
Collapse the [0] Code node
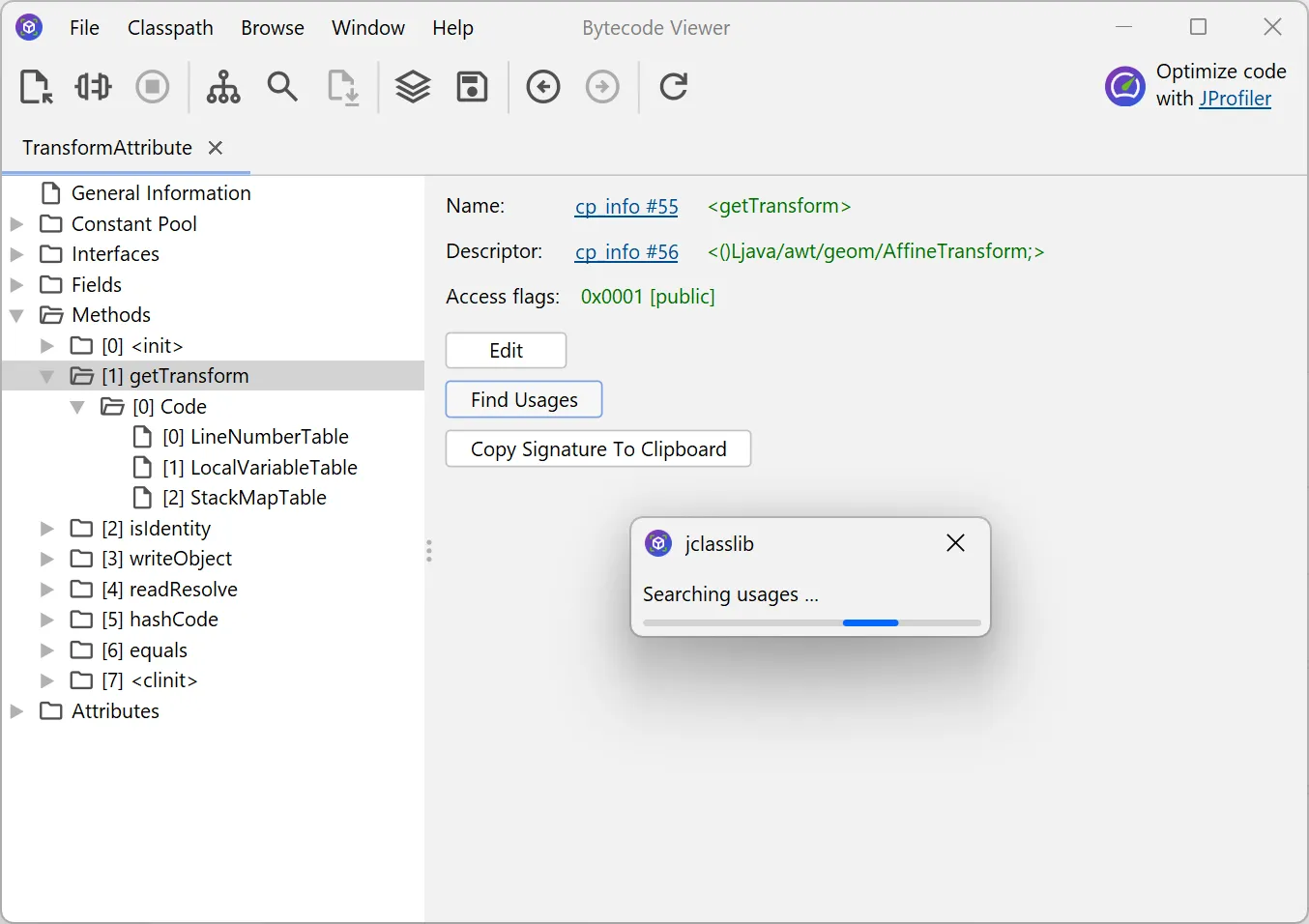pos(77,407)
